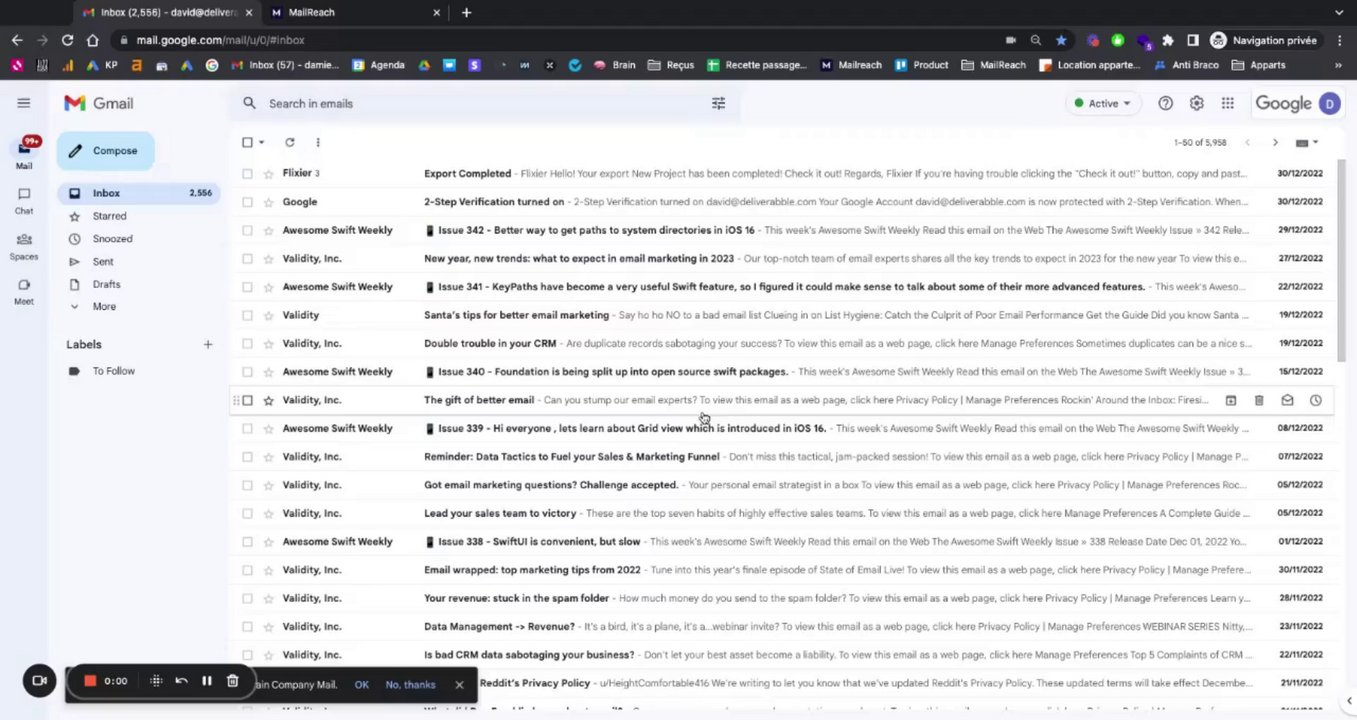Select the Inbox folder
The image size is (1357, 720).
coord(140,193)
